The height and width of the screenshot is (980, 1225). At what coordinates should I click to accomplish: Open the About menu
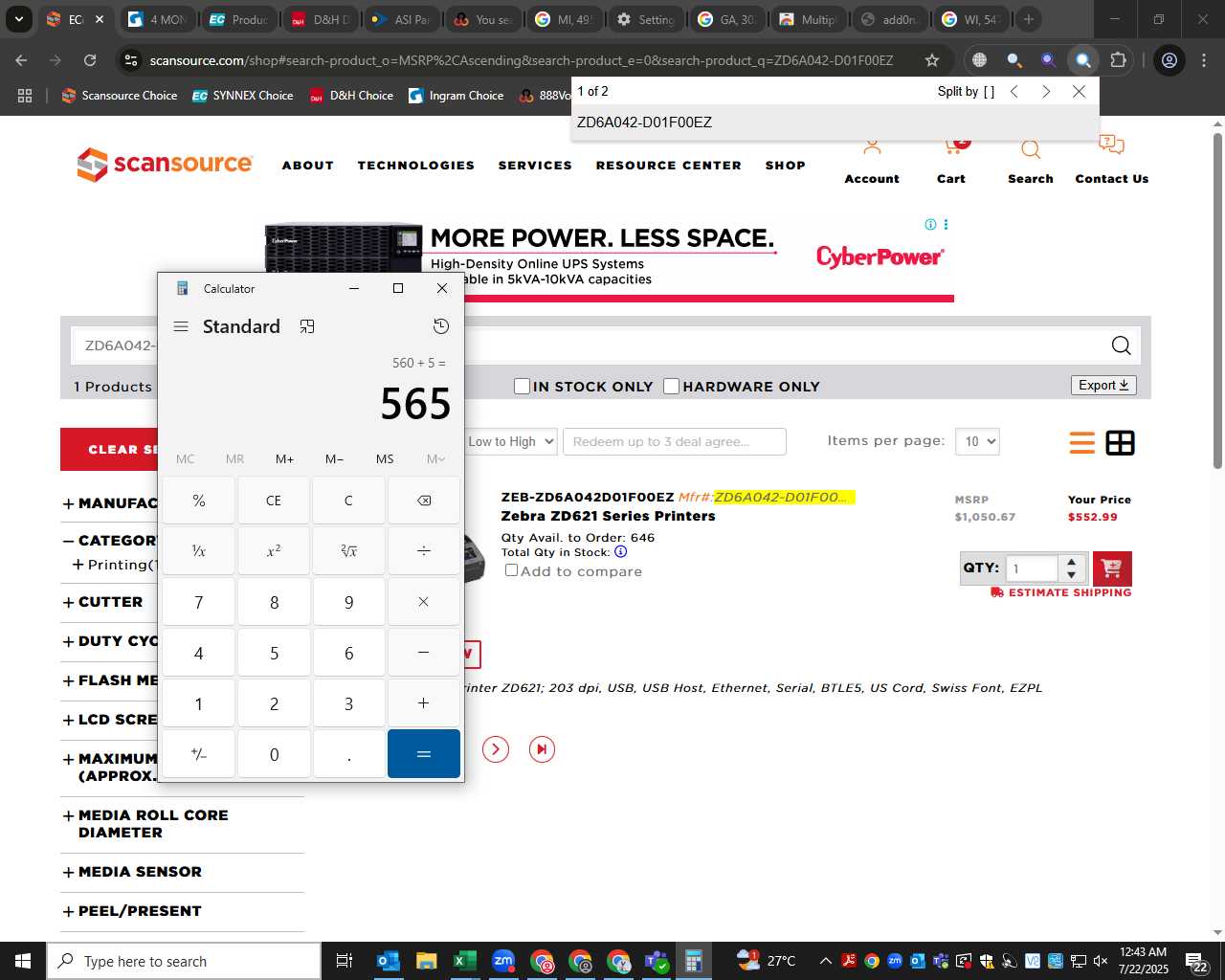click(x=308, y=166)
